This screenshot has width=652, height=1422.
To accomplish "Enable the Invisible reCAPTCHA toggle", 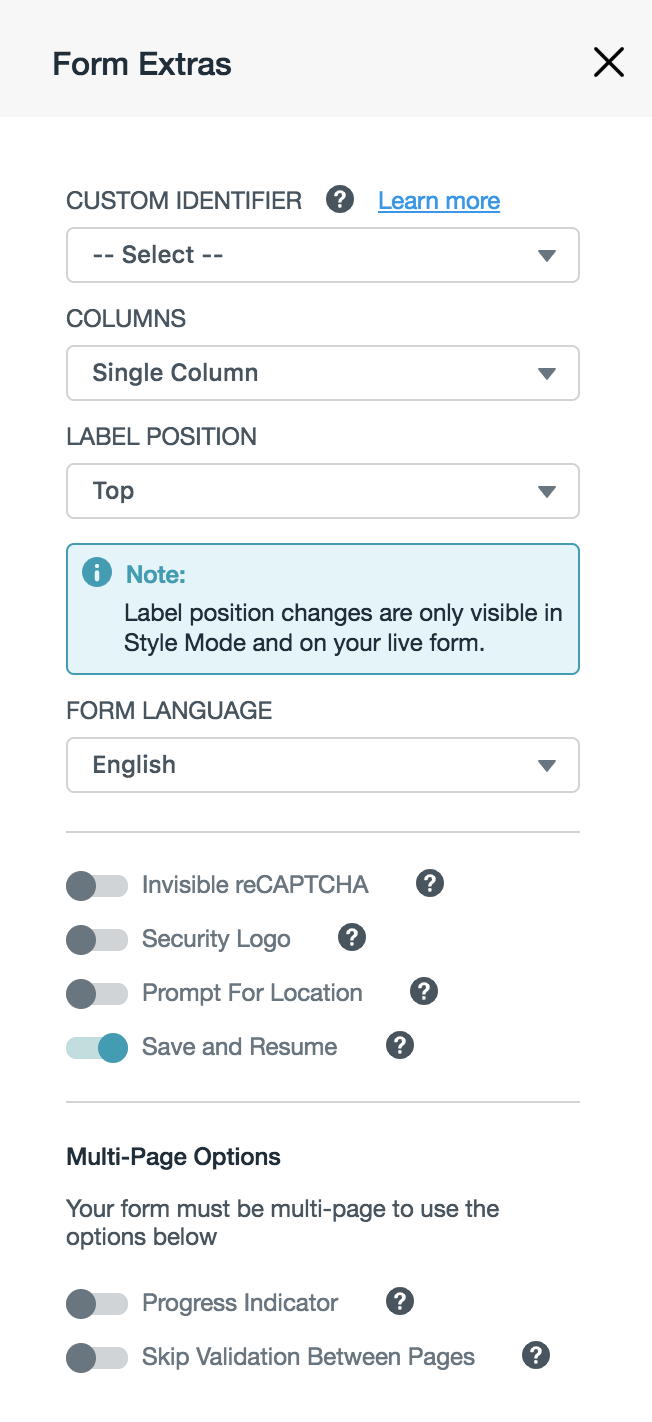I will [97, 885].
